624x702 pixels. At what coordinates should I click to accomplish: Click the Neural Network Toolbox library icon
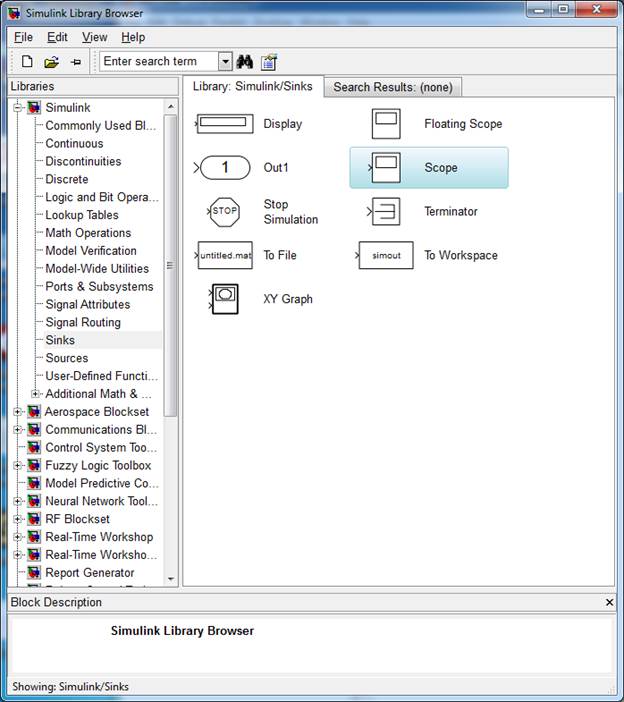pyautogui.click(x=34, y=501)
